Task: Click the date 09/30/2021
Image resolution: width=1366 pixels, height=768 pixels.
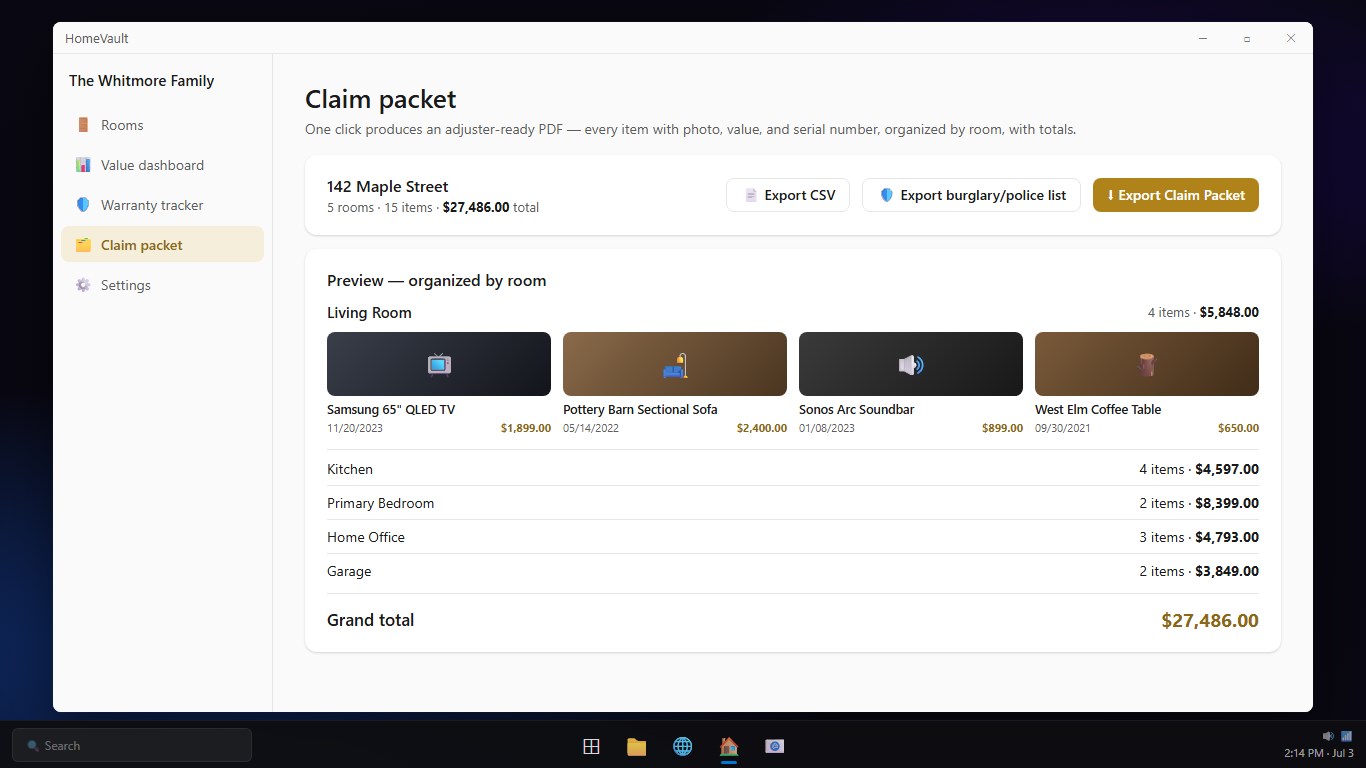Action: tap(1063, 428)
